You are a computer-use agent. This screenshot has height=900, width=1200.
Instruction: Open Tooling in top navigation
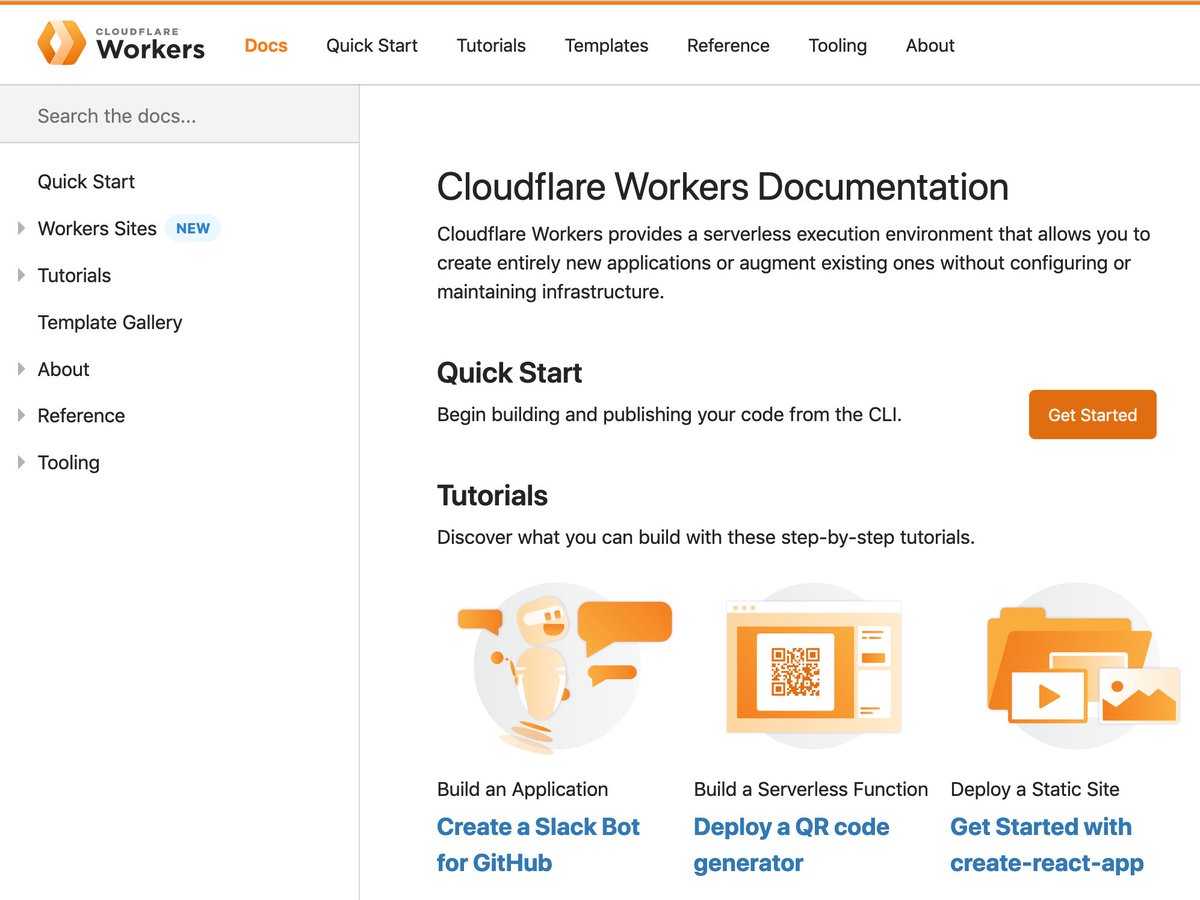click(838, 45)
